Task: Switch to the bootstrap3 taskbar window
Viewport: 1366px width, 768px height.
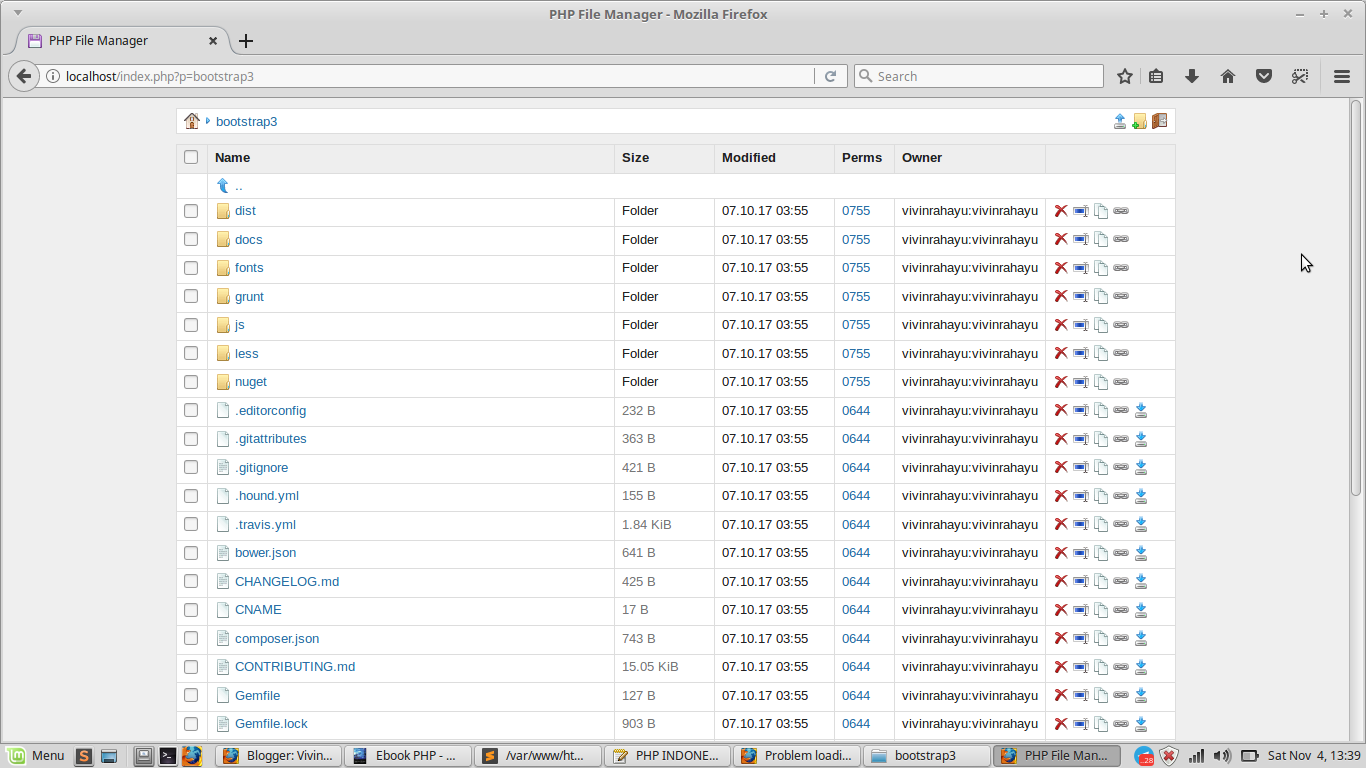Action: (925, 755)
